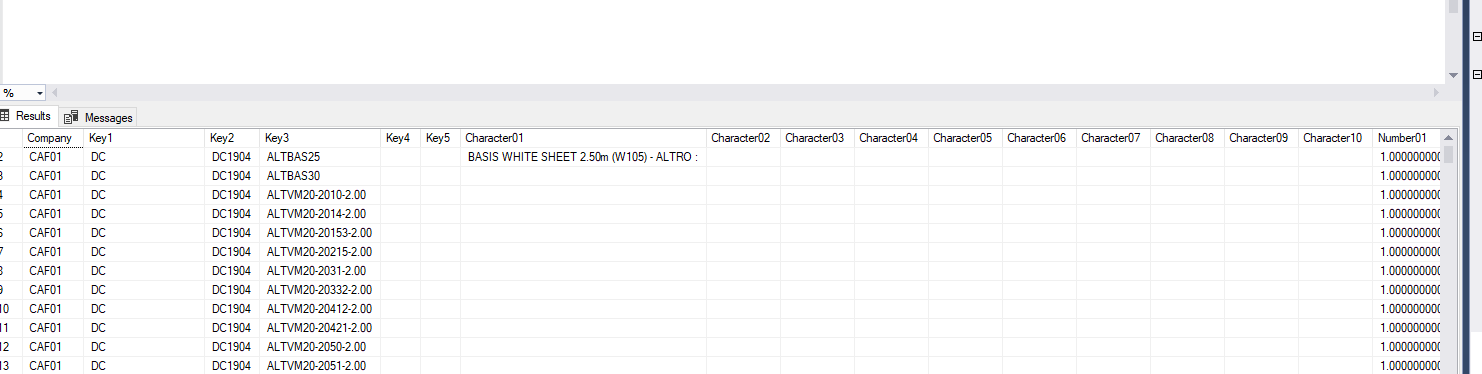The height and width of the screenshot is (374, 1482).
Task: Click the ALTVM20-2014-2.00 cell
Action: [x=320, y=214]
